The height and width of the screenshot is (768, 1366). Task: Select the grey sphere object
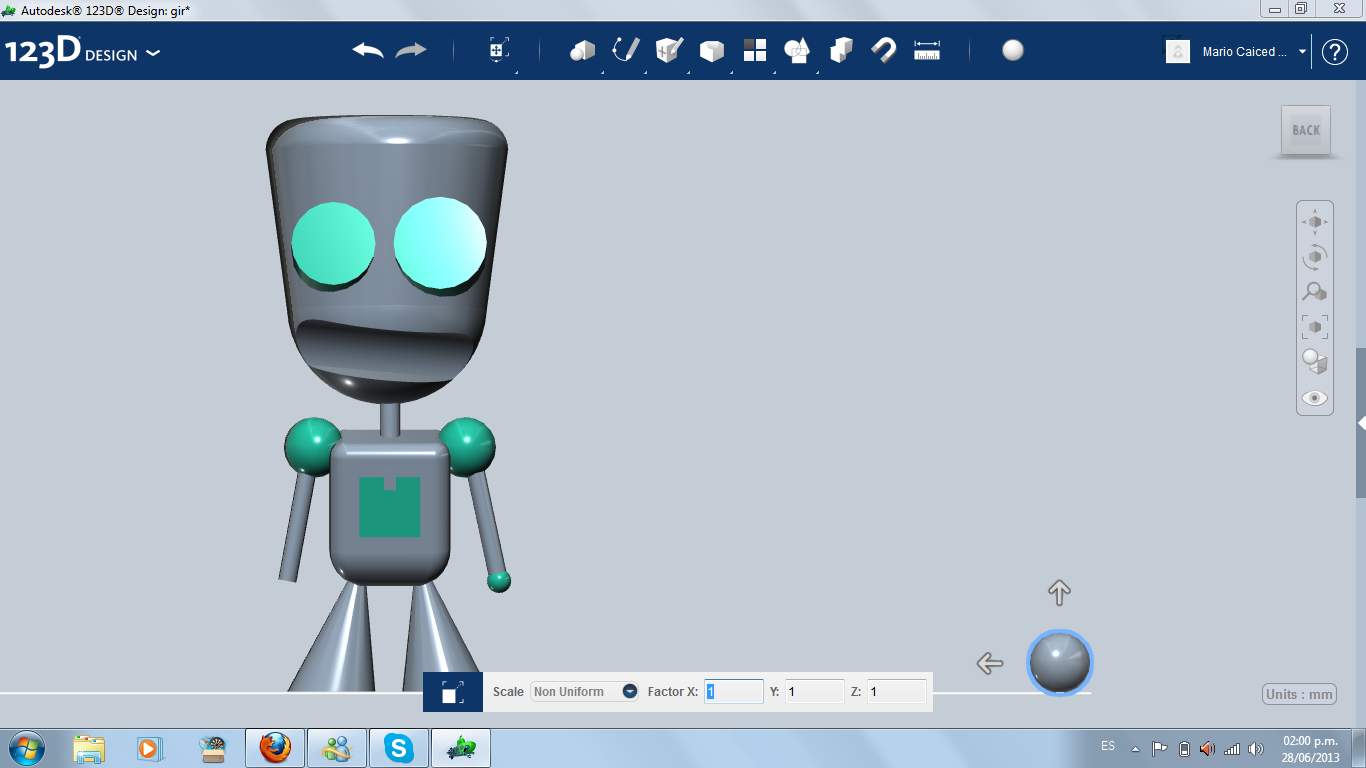coord(1060,662)
